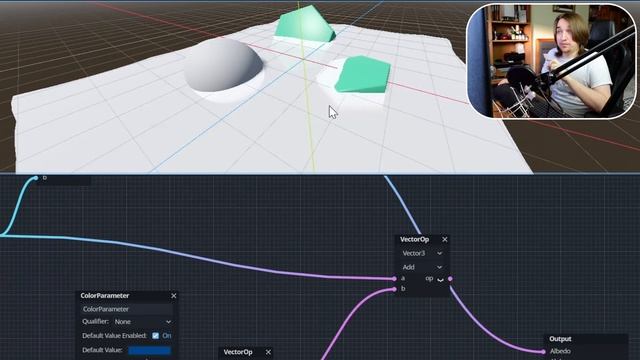Viewport: 640px width, 360px height.
Task: Select the ColorParameter node title bar
Action: pos(127,296)
